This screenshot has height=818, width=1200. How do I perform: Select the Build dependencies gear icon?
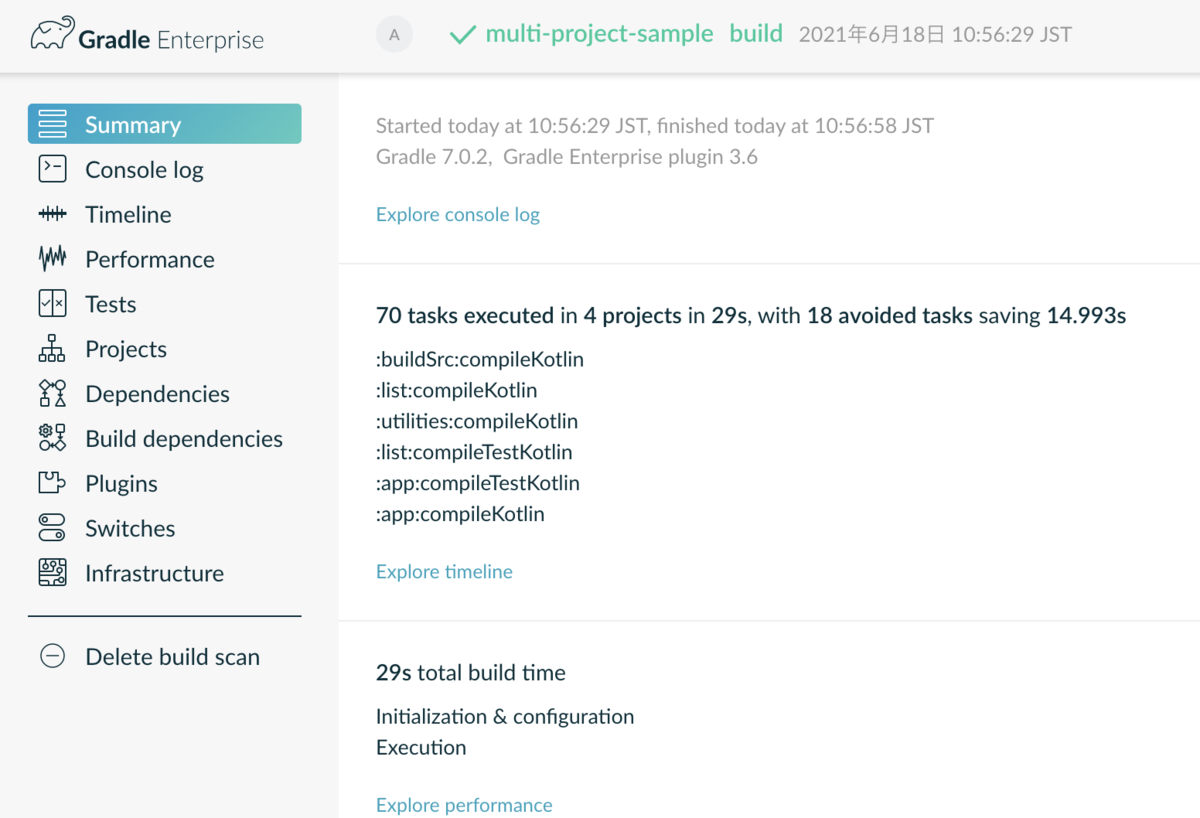coord(52,438)
